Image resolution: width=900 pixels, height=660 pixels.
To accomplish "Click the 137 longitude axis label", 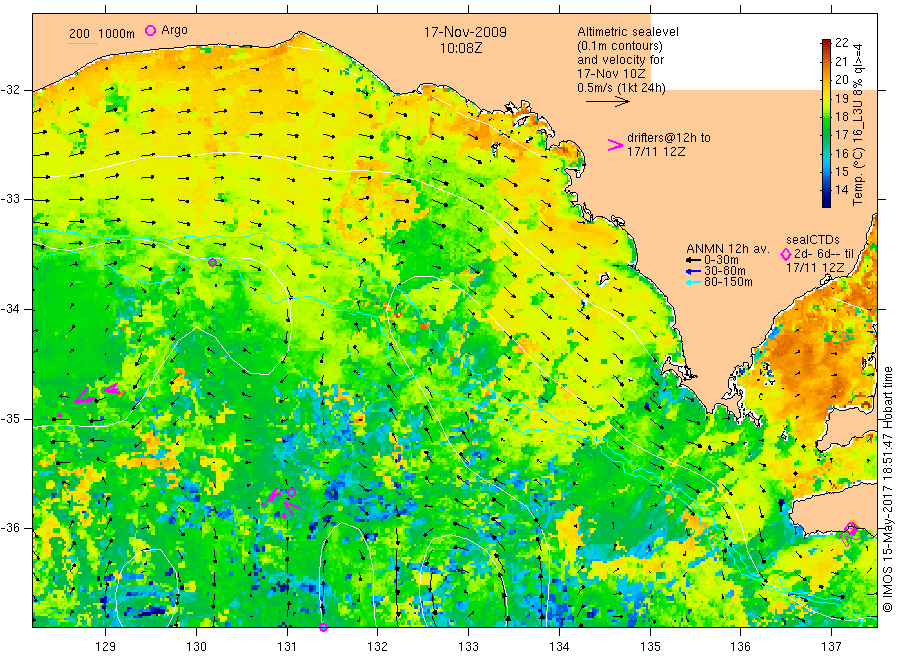I will point(831,647).
